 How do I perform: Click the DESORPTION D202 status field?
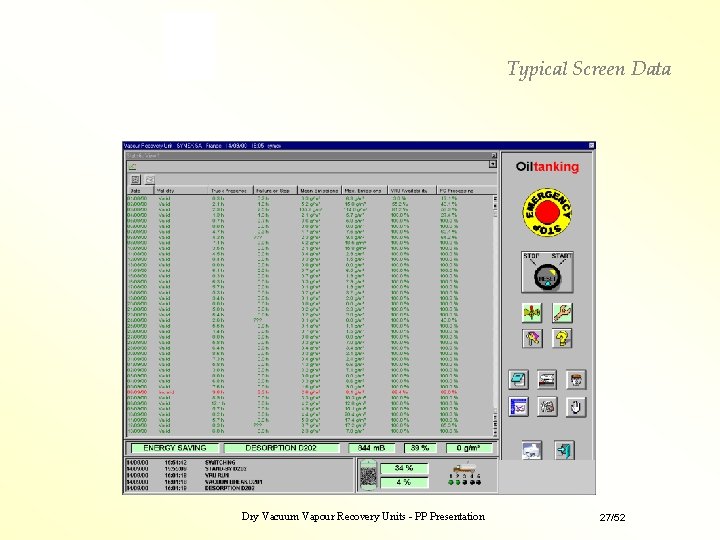(281, 448)
